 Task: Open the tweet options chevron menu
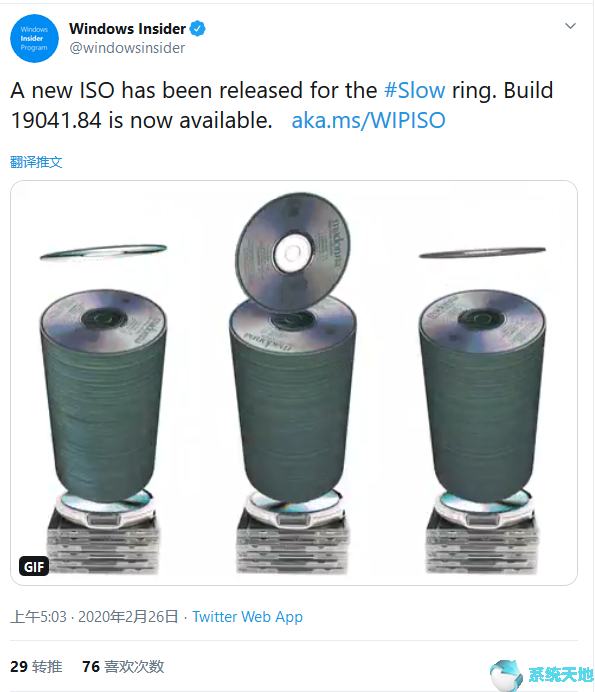point(570,26)
